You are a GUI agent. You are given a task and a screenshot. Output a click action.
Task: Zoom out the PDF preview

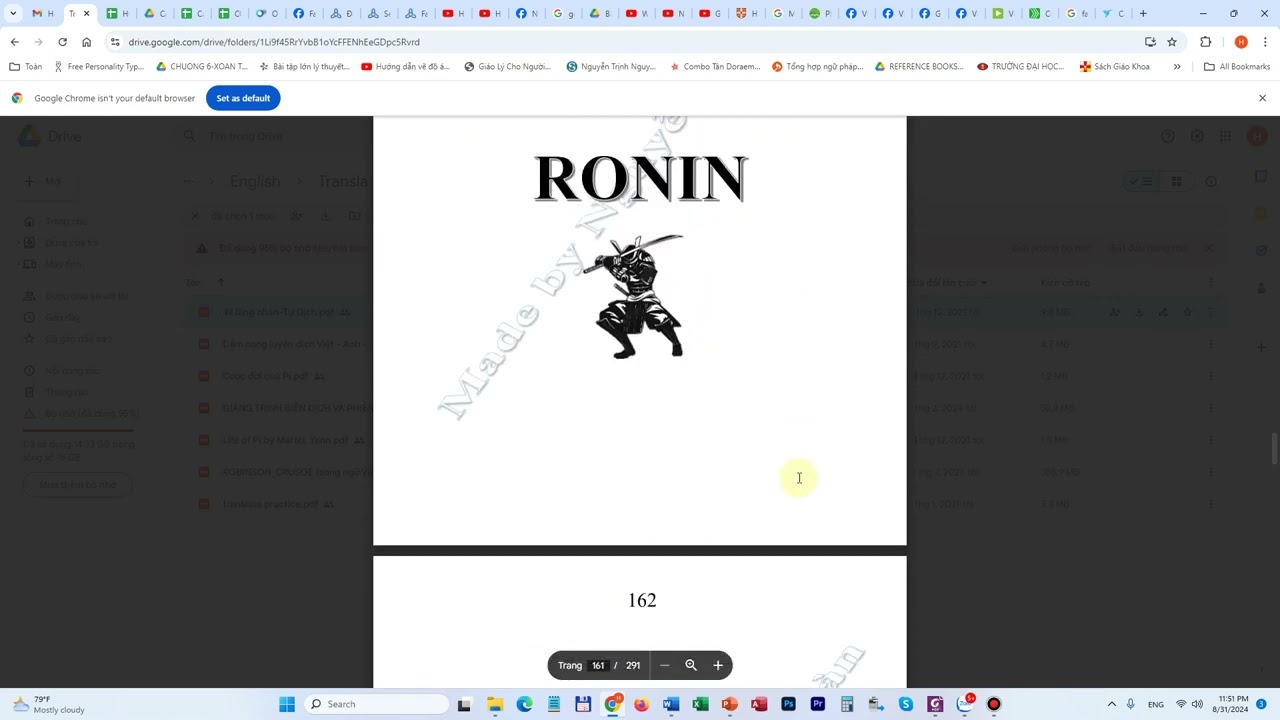click(x=664, y=665)
